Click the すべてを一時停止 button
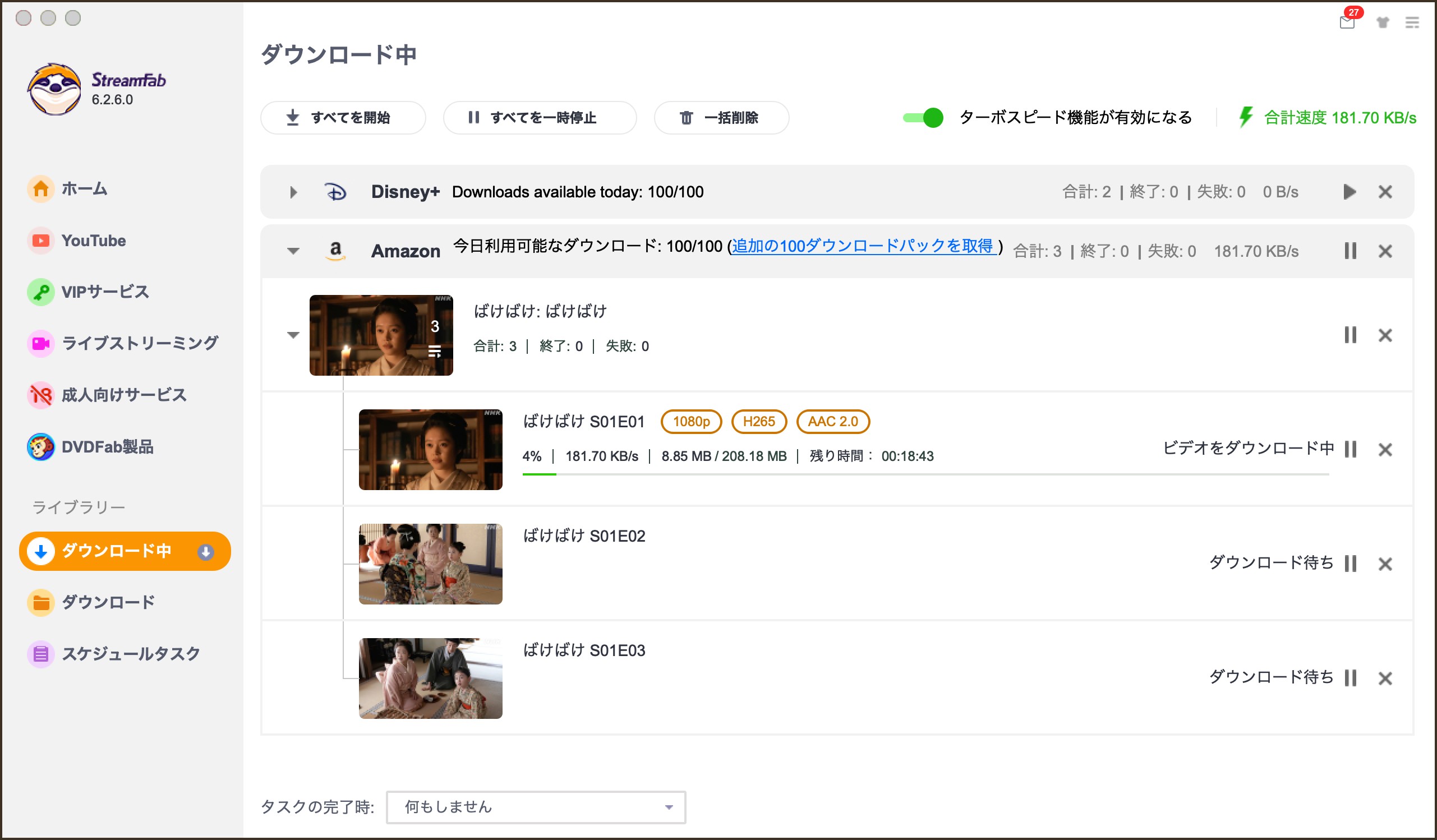Image resolution: width=1437 pixels, height=840 pixels. (x=540, y=117)
